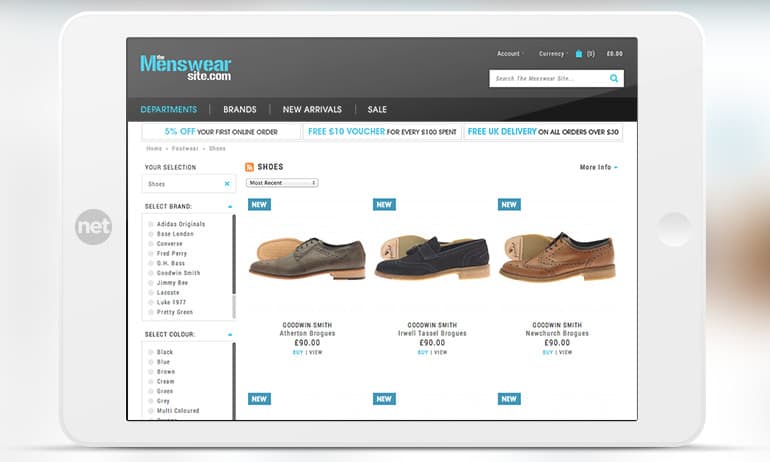Open the Irwell Tassel Brogues shoe image
This screenshot has height=462, width=770.
[x=432, y=257]
